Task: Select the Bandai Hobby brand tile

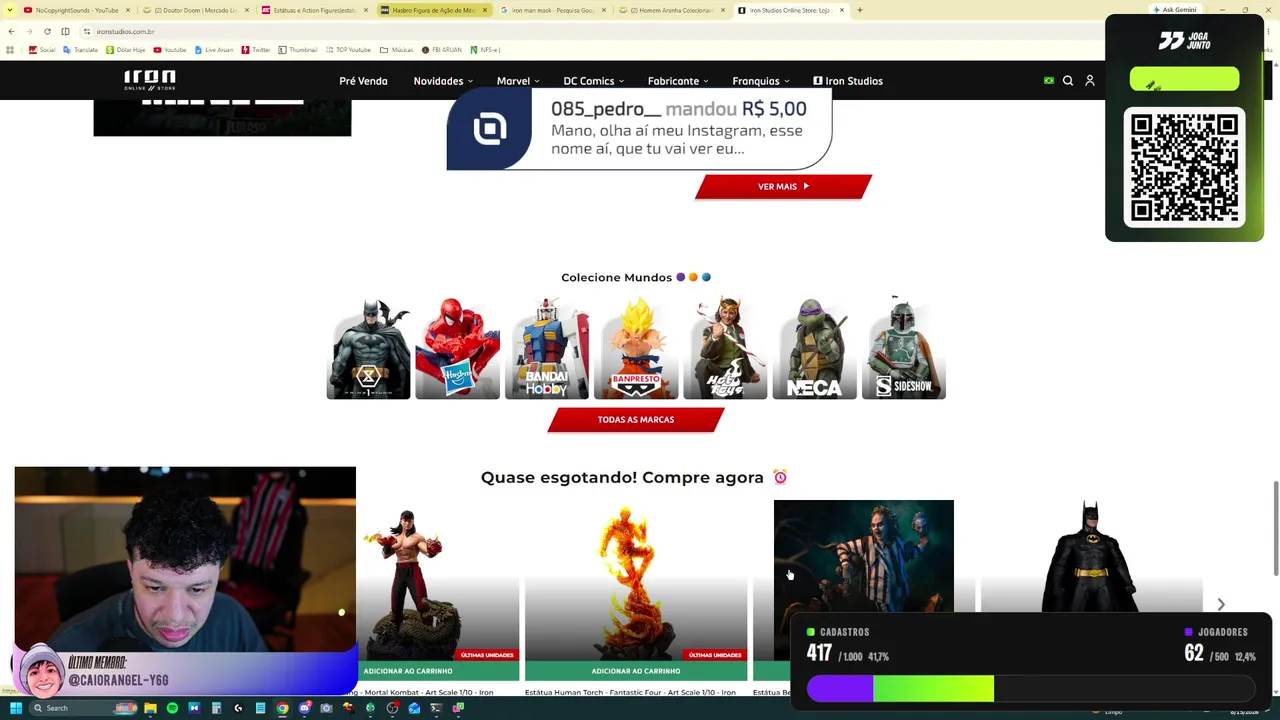Action: (547, 347)
